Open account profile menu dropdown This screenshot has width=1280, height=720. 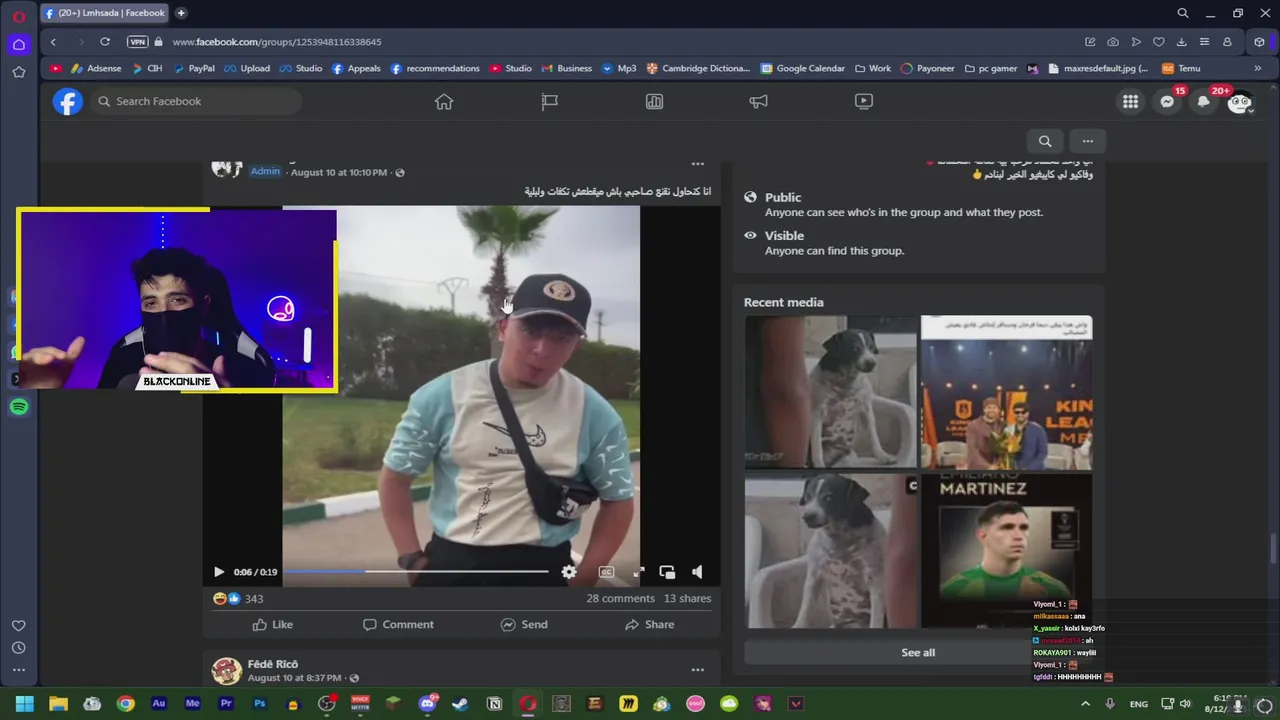pos(1240,101)
